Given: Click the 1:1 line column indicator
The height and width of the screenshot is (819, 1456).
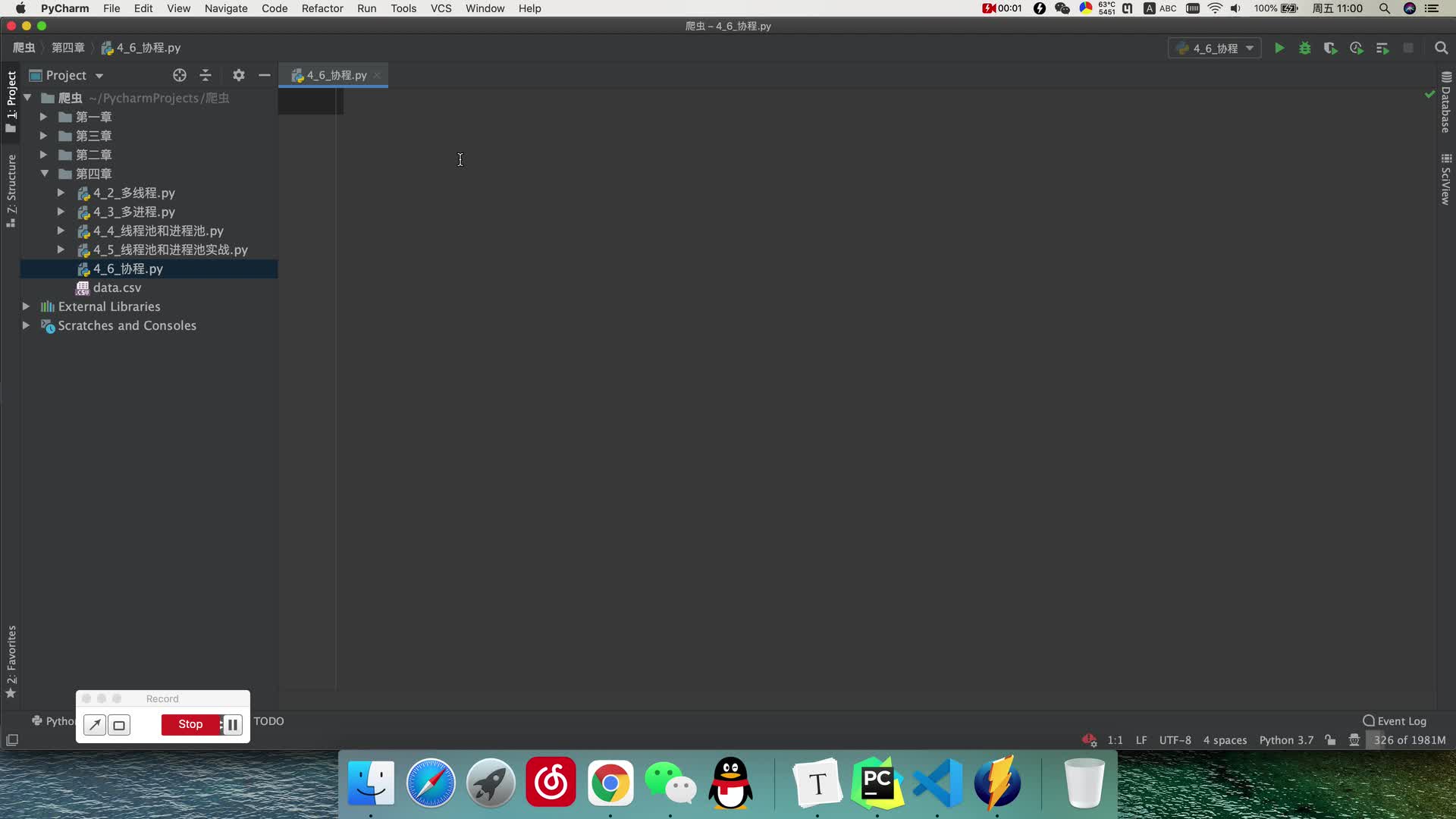Looking at the screenshot, I should (1115, 740).
